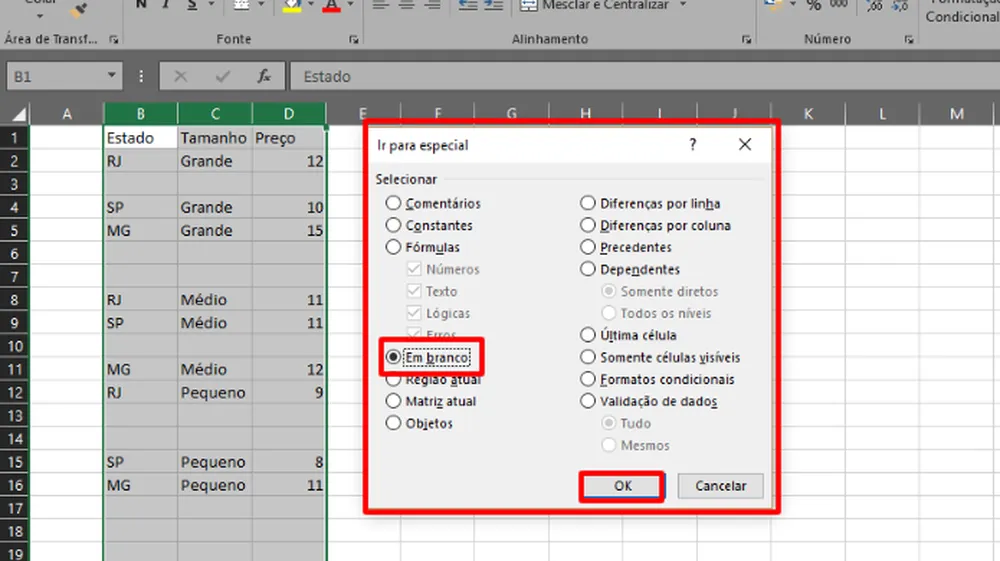Toggle the Texto checkbox

pos(414,291)
